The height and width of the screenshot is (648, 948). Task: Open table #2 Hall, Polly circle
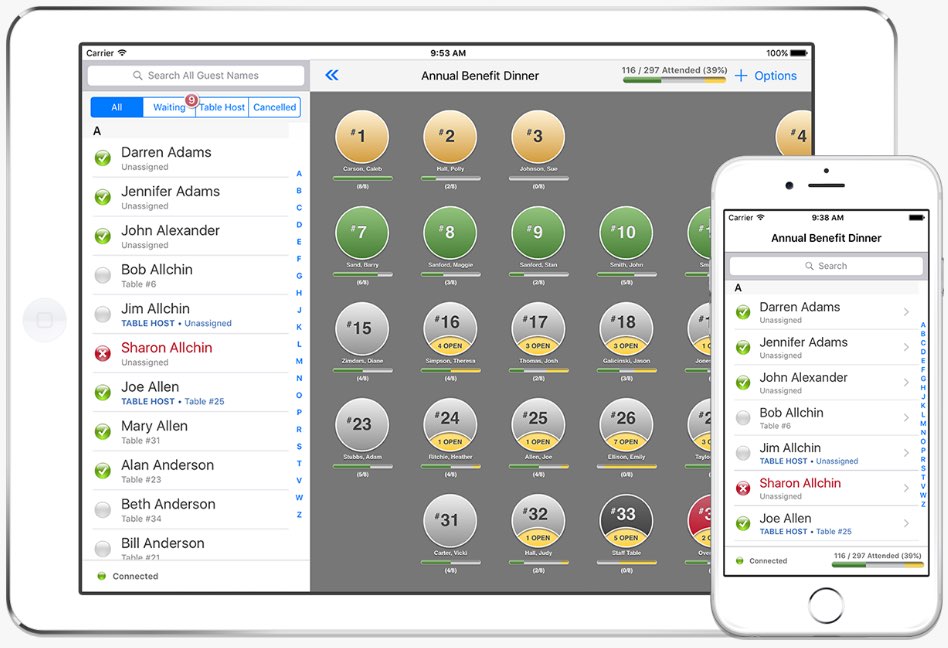pos(450,137)
